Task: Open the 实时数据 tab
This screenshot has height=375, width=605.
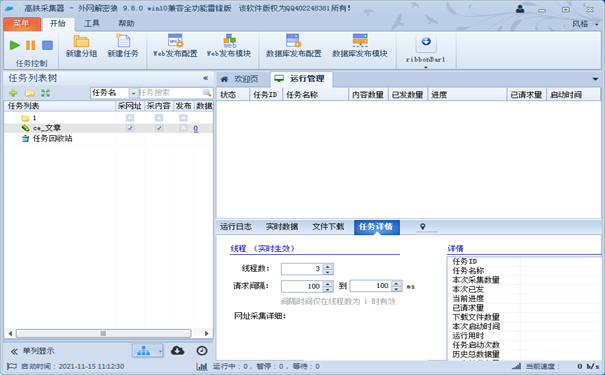Action: click(282, 226)
